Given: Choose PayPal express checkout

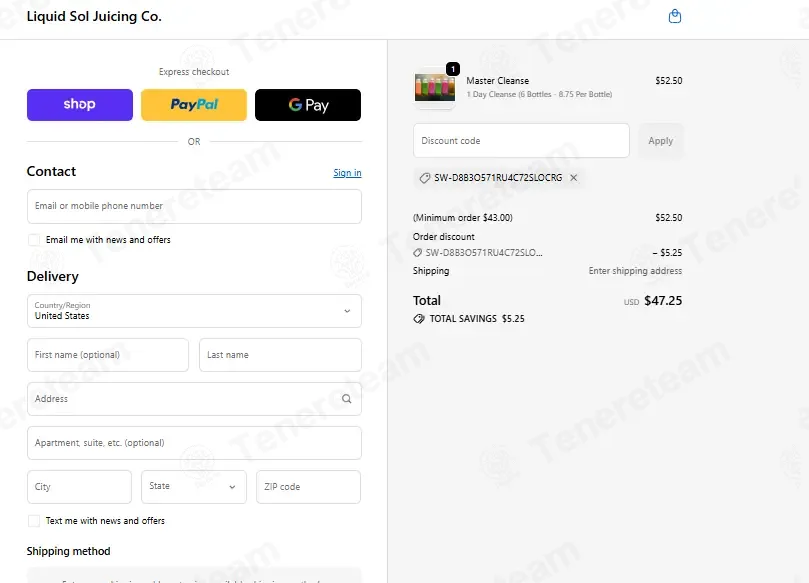Looking at the screenshot, I should pos(194,105).
